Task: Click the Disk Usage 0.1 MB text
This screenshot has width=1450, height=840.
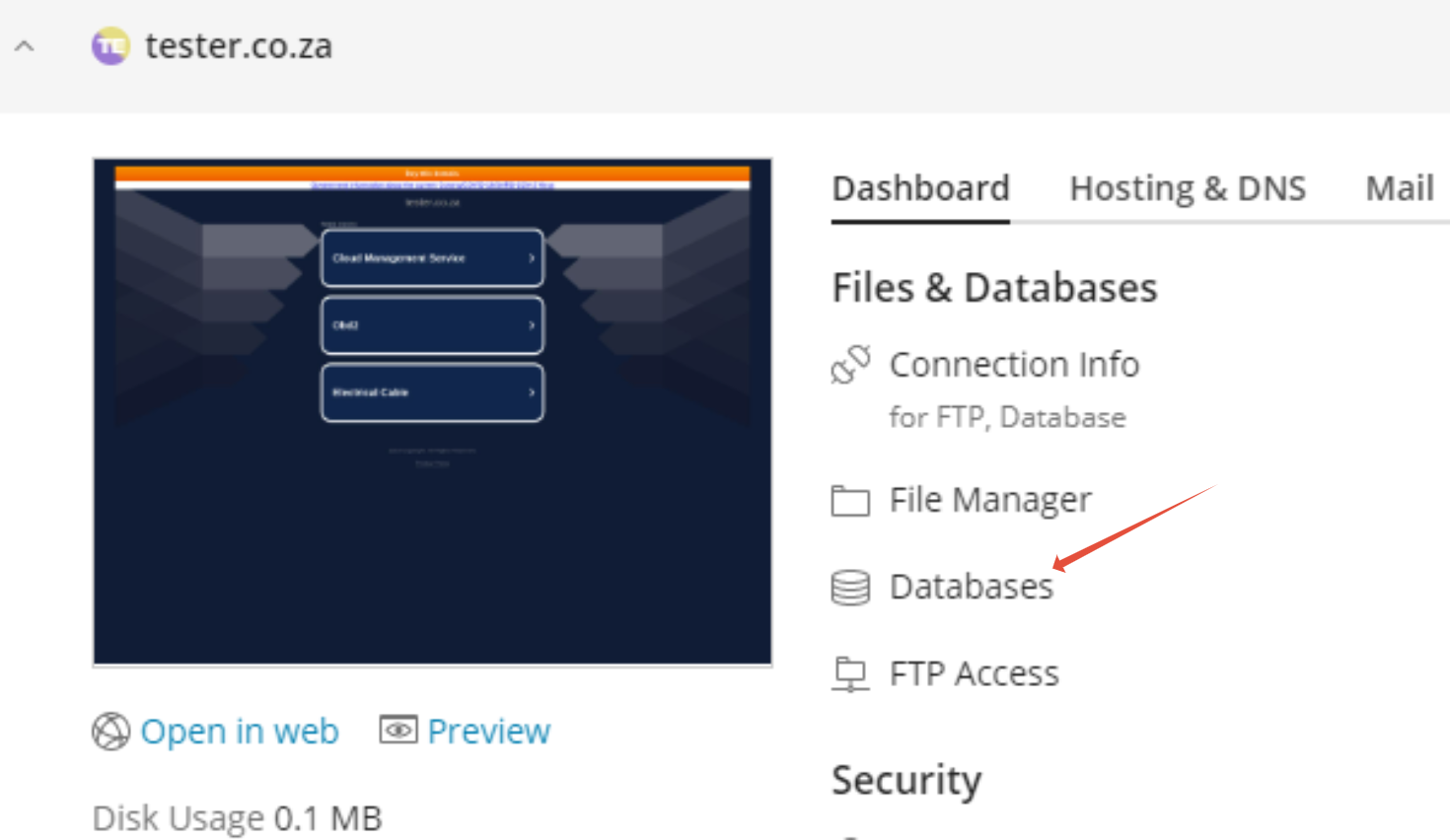Action: tap(237, 818)
